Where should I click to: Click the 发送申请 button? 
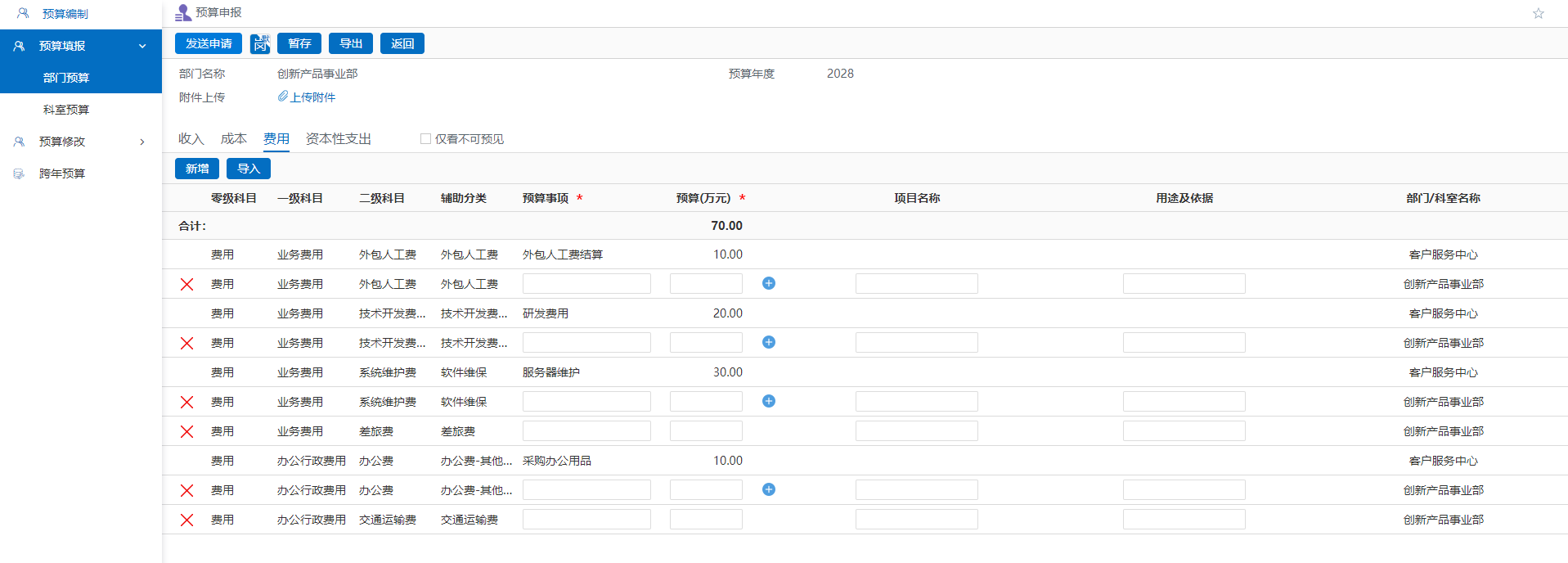click(x=209, y=43)
